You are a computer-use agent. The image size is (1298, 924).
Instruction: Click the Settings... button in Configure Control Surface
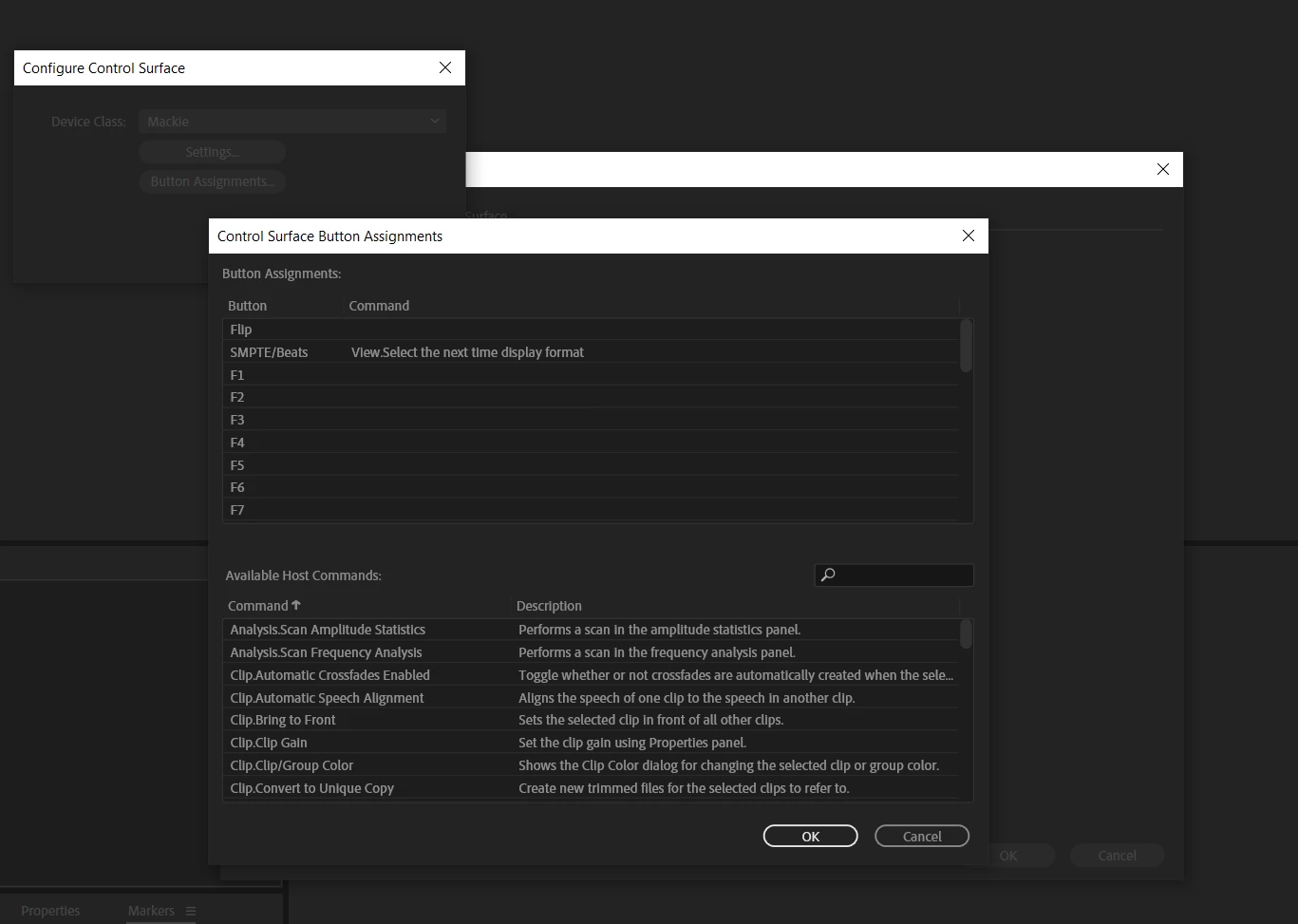213,152
